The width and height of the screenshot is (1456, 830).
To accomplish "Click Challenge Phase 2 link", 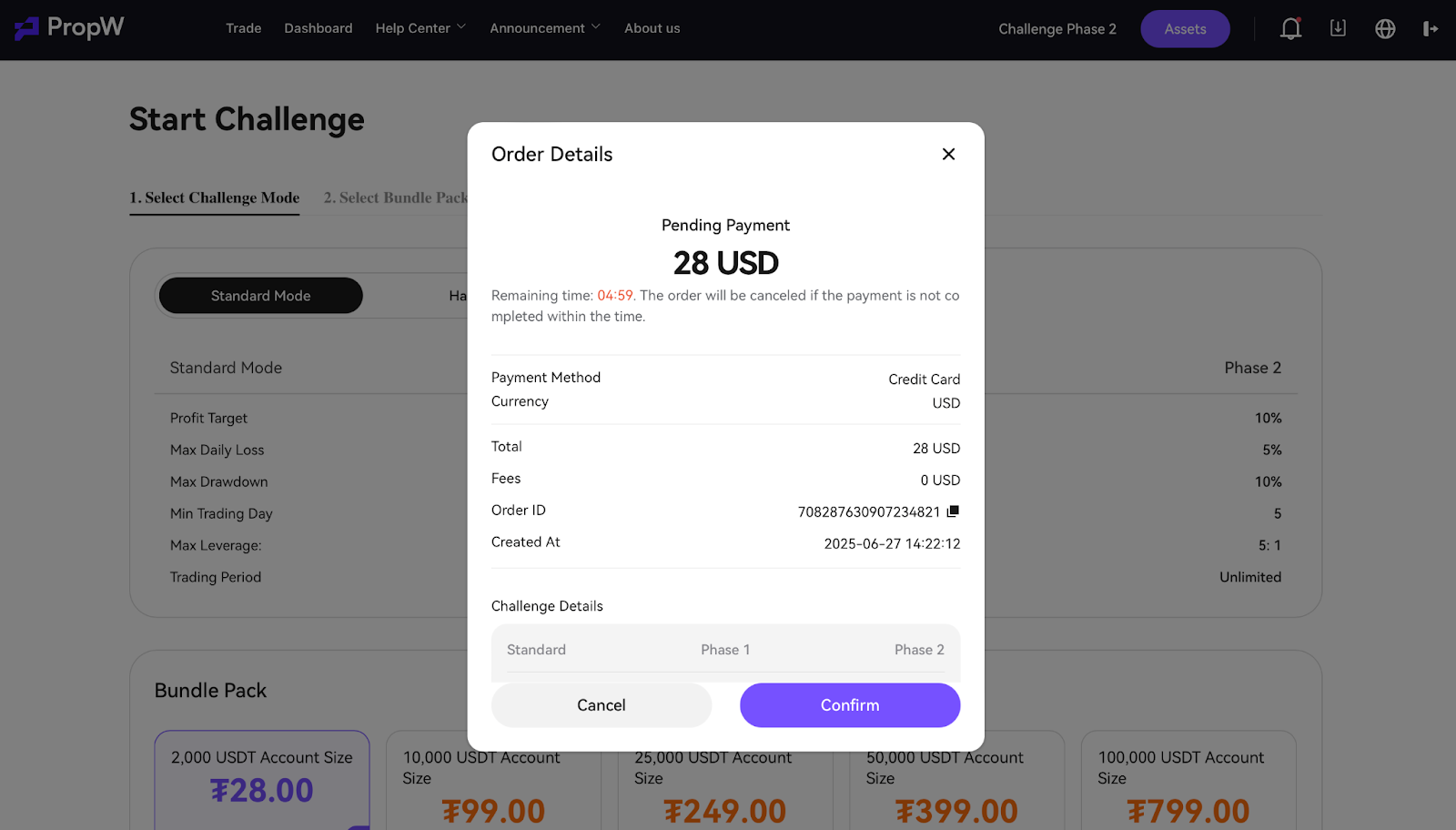I will point(1057,29).
